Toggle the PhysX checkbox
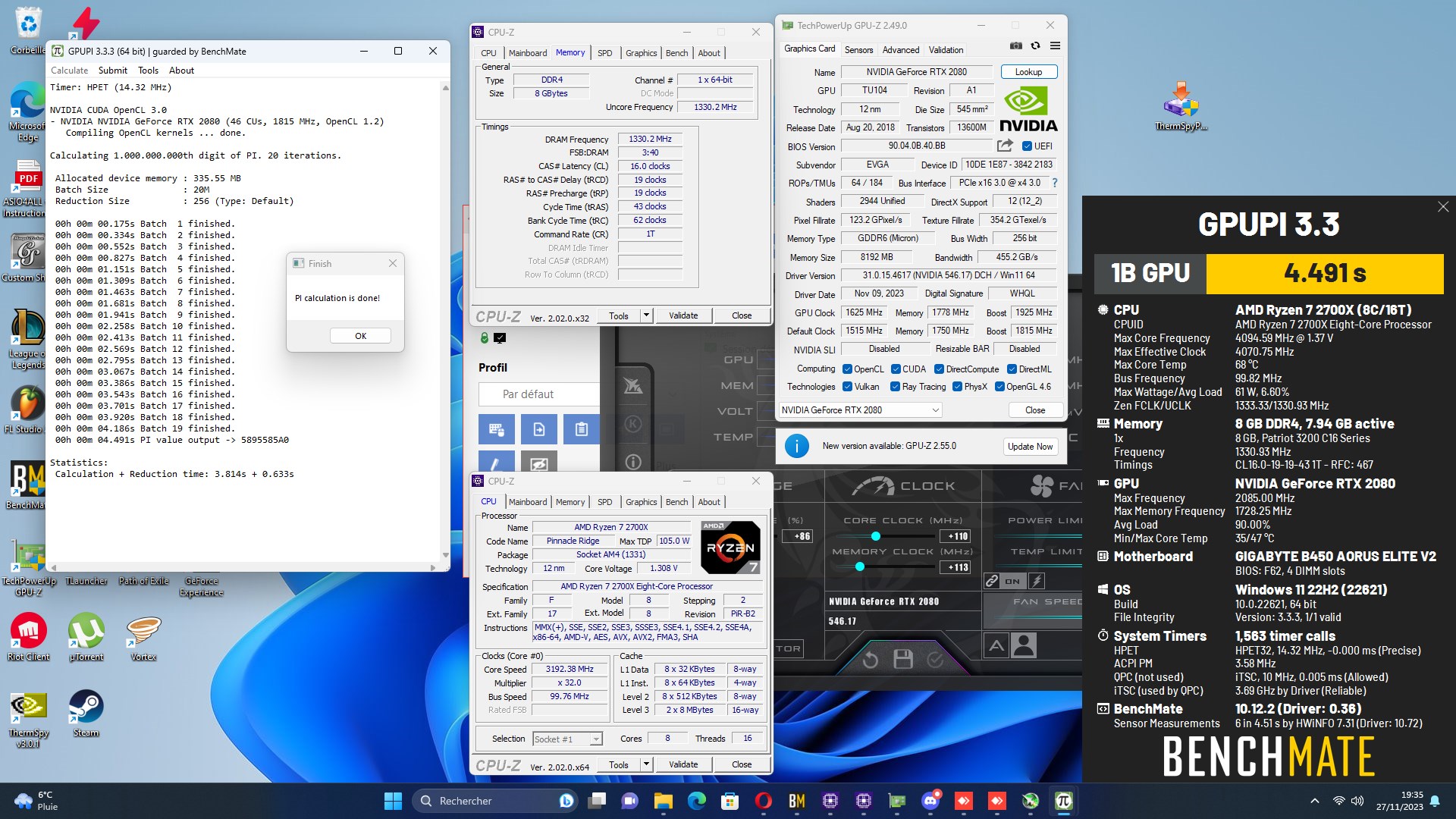1456x819 pixels. click(x=957, y=387)
